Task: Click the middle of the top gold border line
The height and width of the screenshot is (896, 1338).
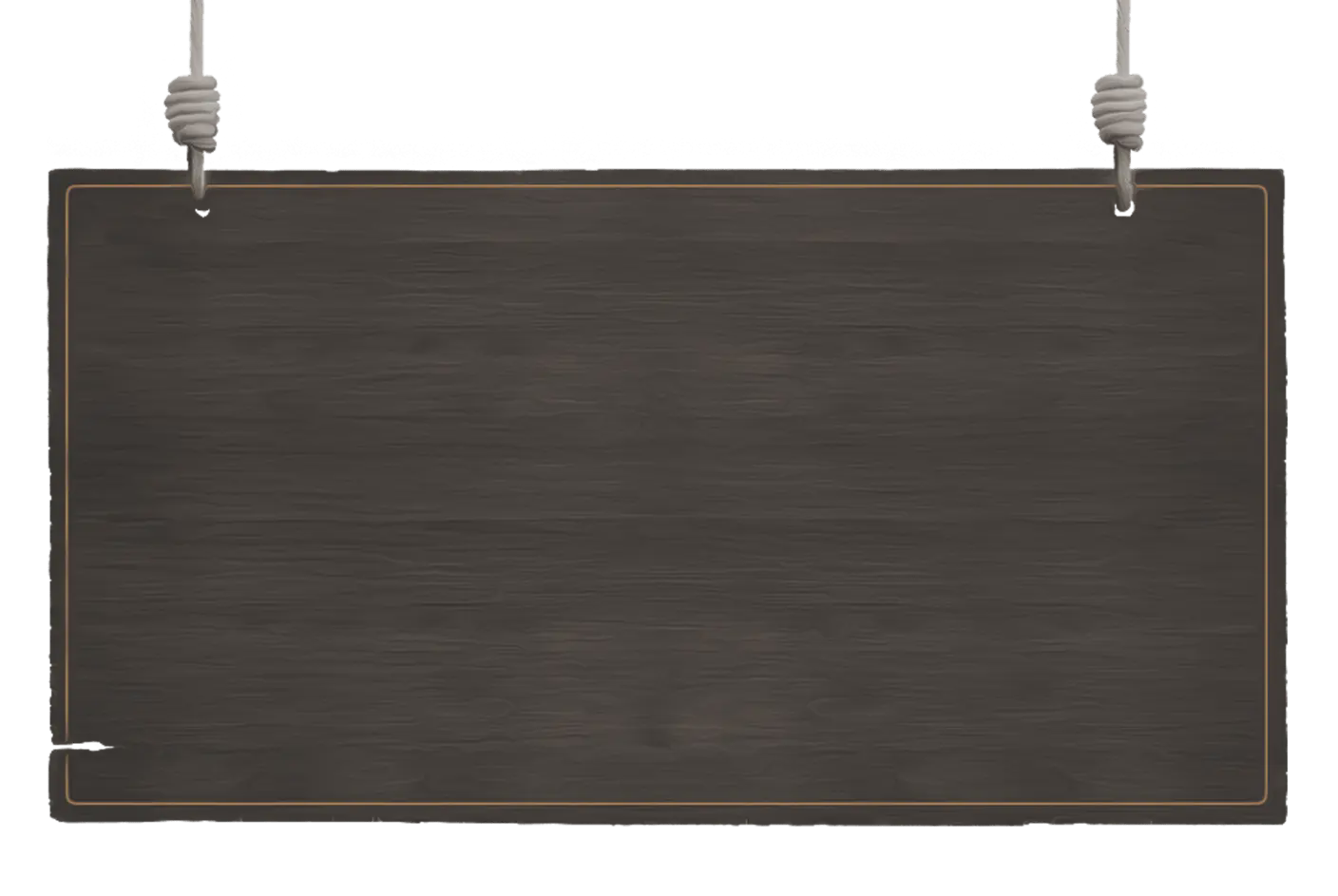Action: point(667,186)
